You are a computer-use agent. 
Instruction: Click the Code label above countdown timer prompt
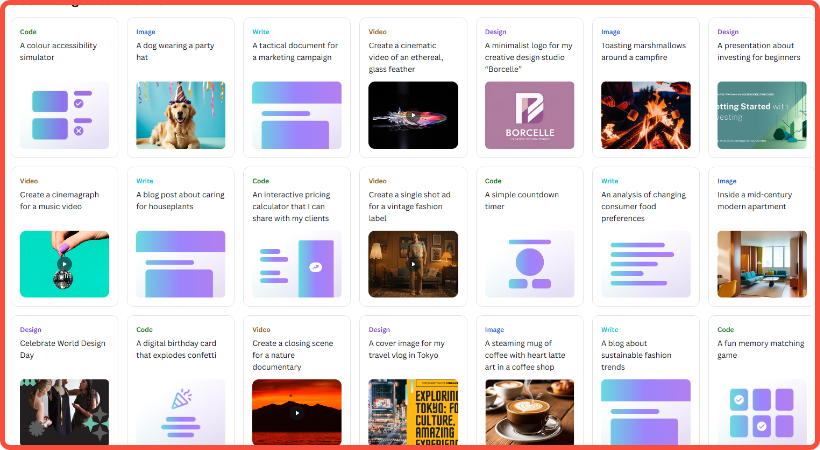click(493, 181)
